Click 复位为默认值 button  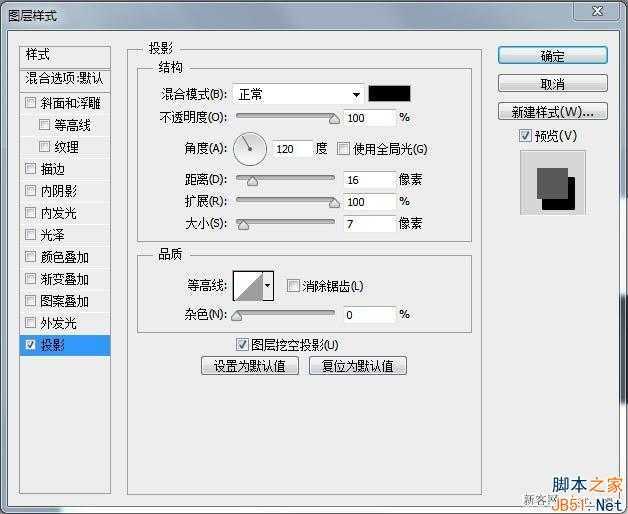click(x=358, y=366)
